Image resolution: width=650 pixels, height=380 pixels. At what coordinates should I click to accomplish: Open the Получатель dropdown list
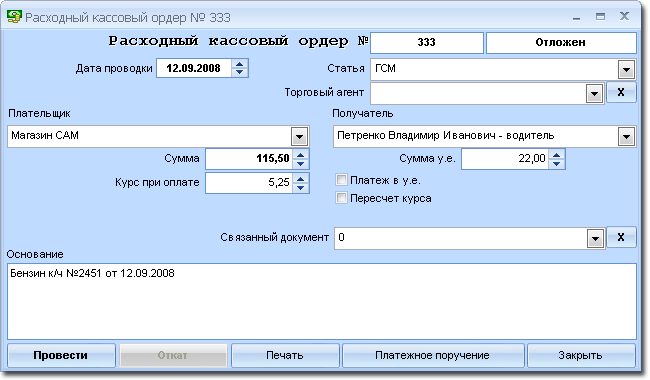626,136
